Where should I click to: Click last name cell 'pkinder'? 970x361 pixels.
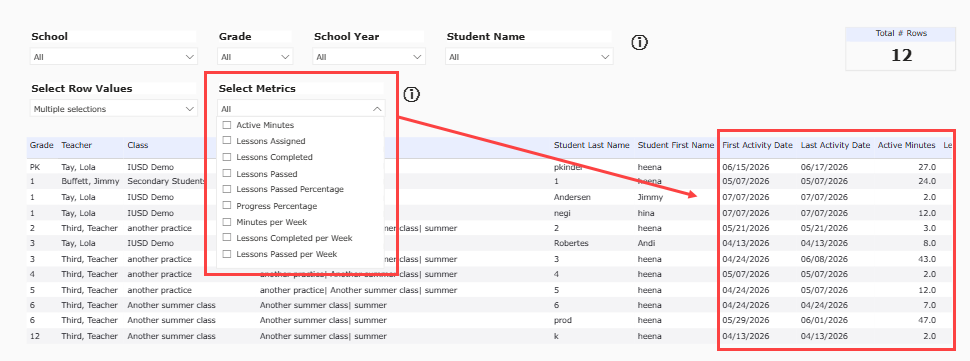pos(568,167)
